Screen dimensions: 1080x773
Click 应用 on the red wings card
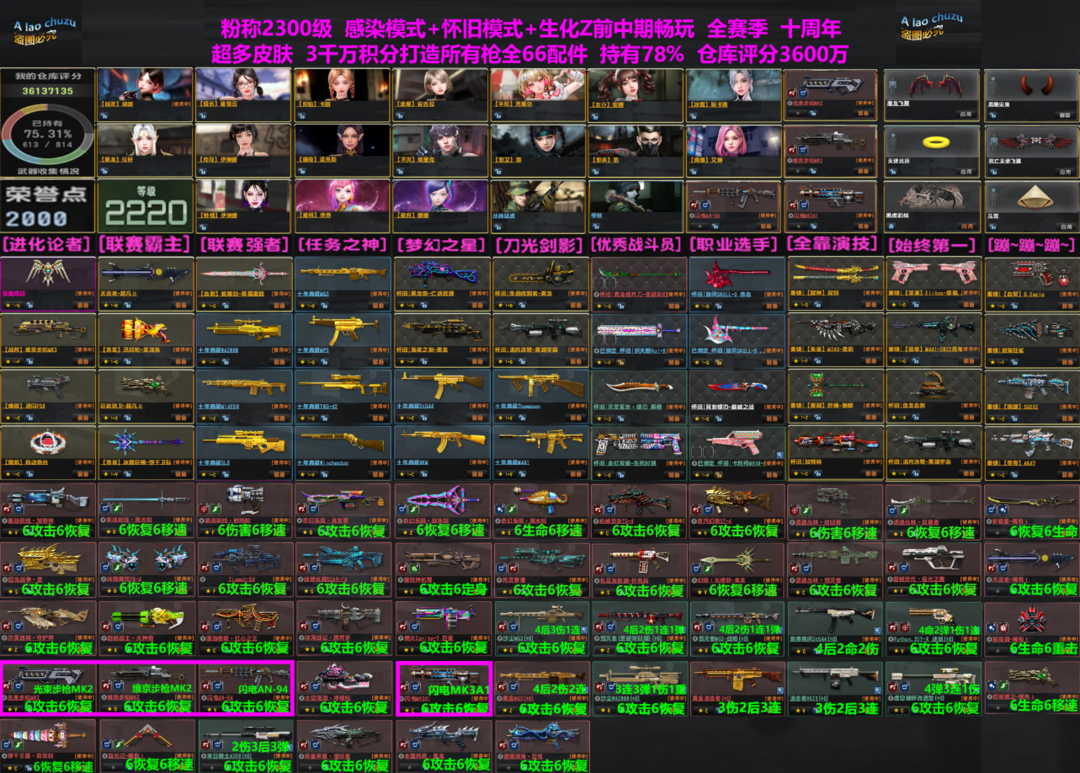click(966, 114)
